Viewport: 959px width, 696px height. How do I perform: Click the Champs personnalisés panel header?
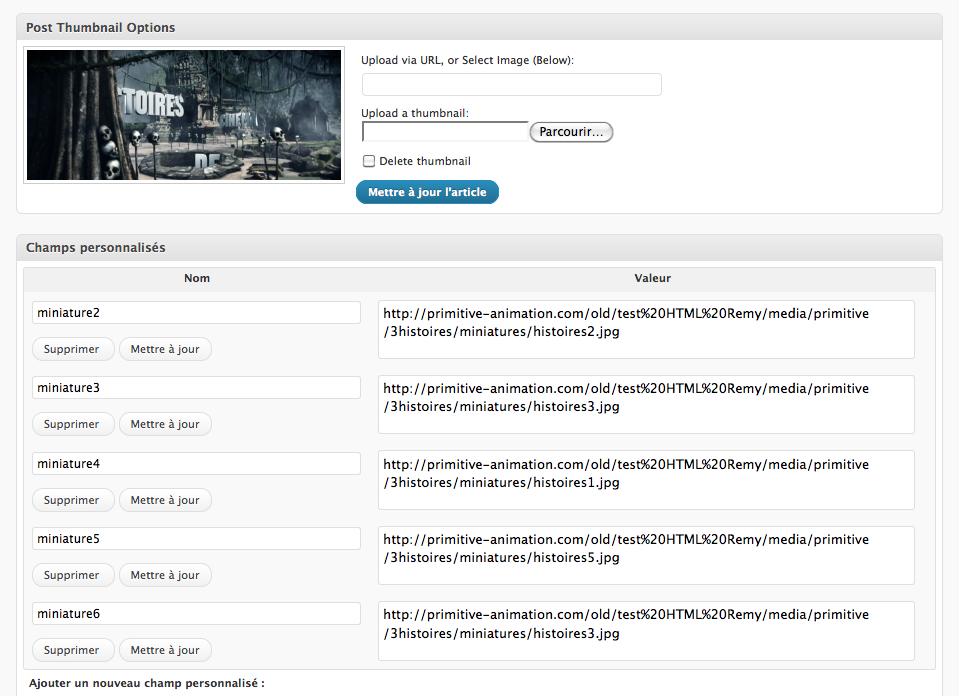tap(480, 248)
